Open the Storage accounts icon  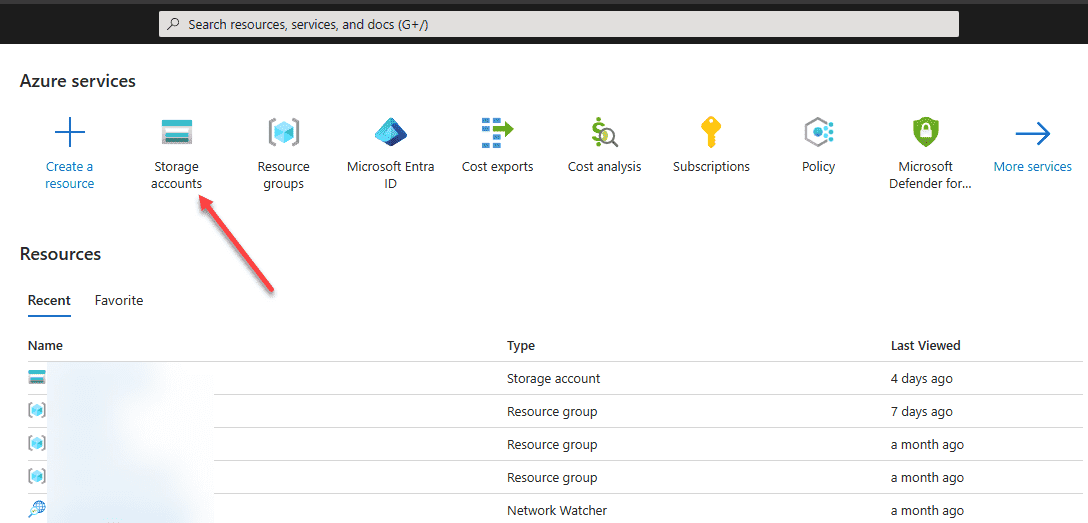[176, 132]
